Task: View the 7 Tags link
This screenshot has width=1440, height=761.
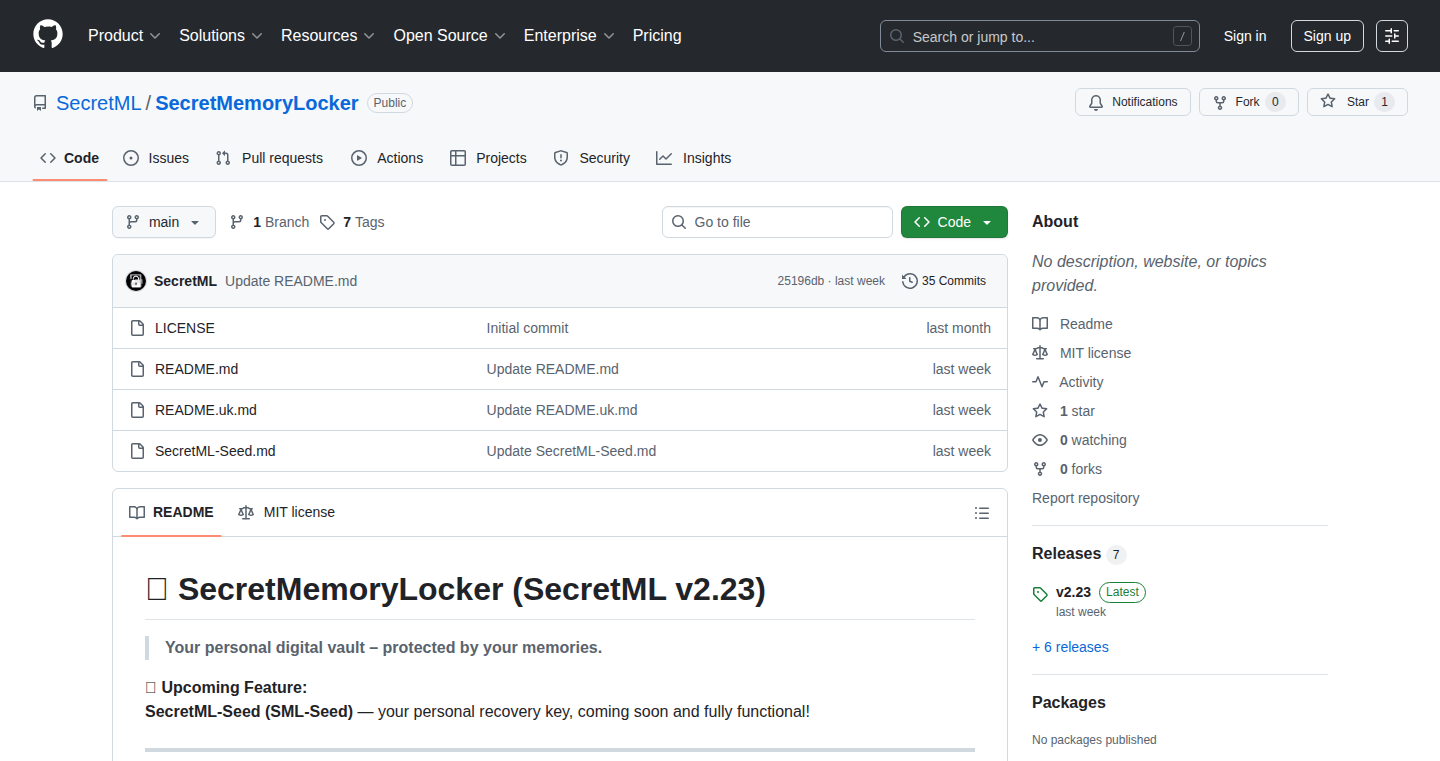Action: coord(352,222)
